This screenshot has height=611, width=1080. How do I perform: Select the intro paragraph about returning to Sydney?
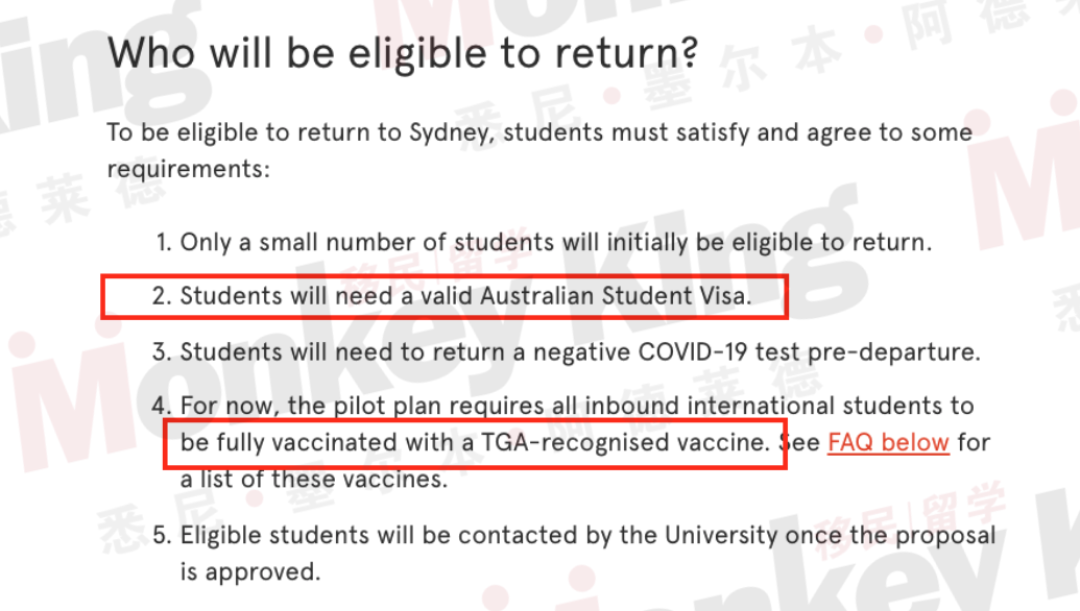coord(539,150)
